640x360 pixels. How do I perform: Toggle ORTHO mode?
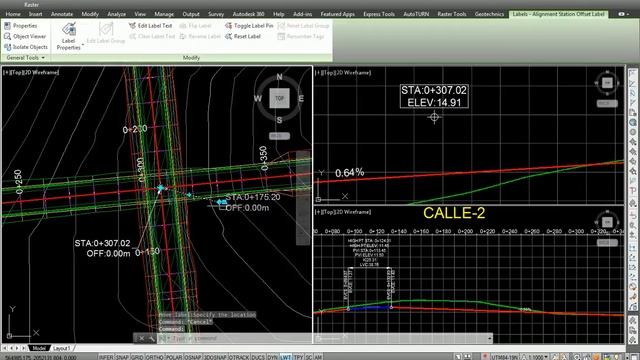coord(154,357)
